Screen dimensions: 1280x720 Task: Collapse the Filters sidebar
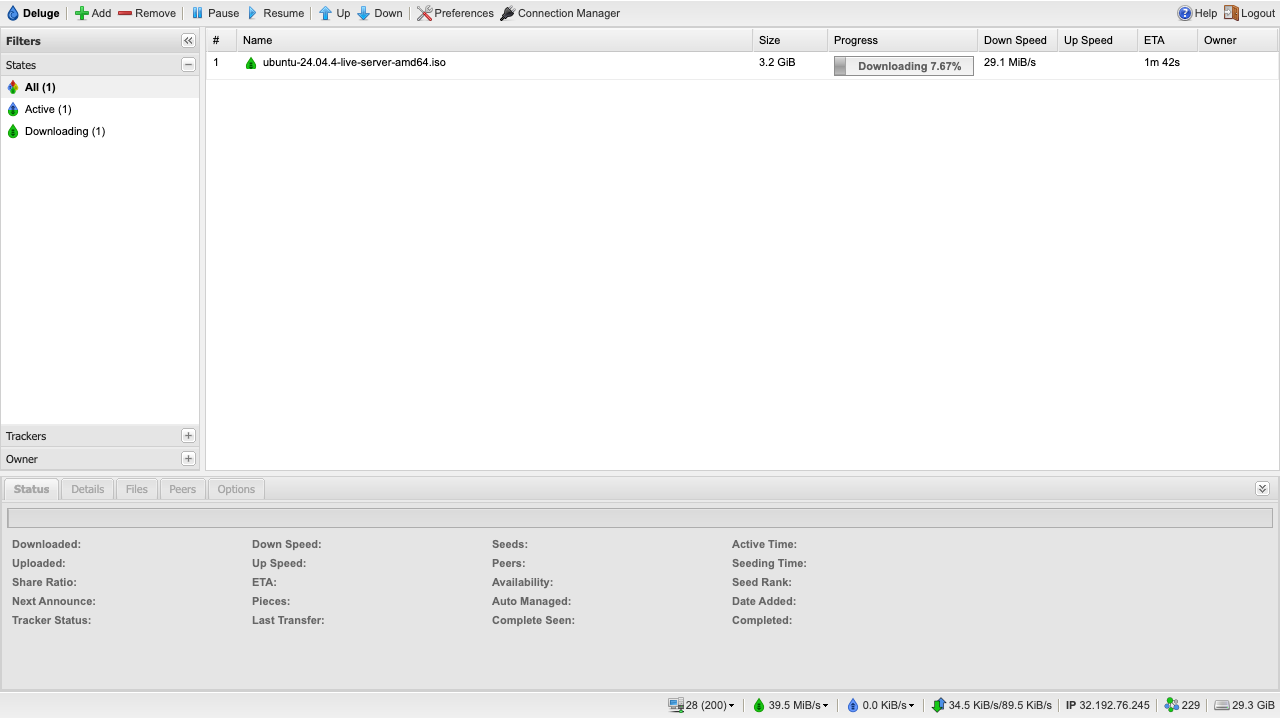point(188,41)
